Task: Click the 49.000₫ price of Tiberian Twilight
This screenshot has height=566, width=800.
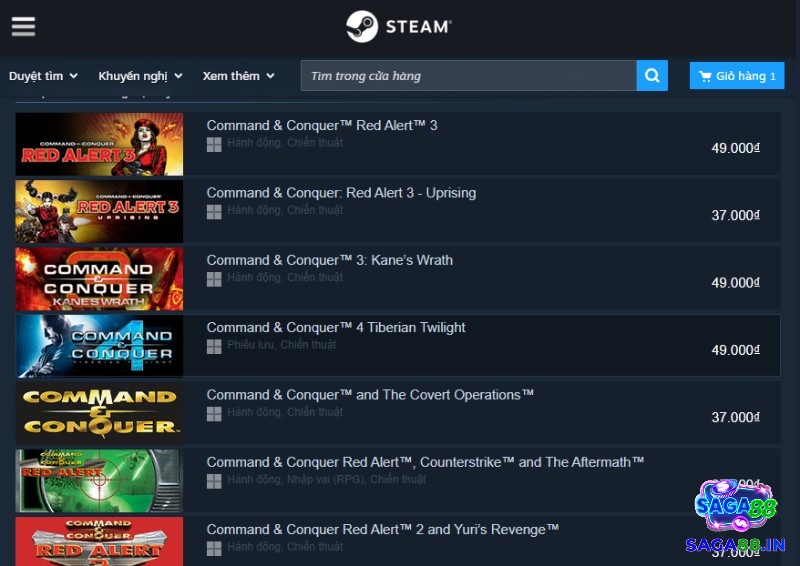Action: (x=736, y=351)
